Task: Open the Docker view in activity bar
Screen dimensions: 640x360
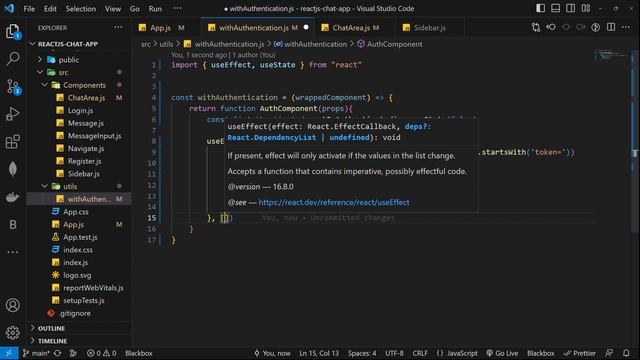Action: 13,197
